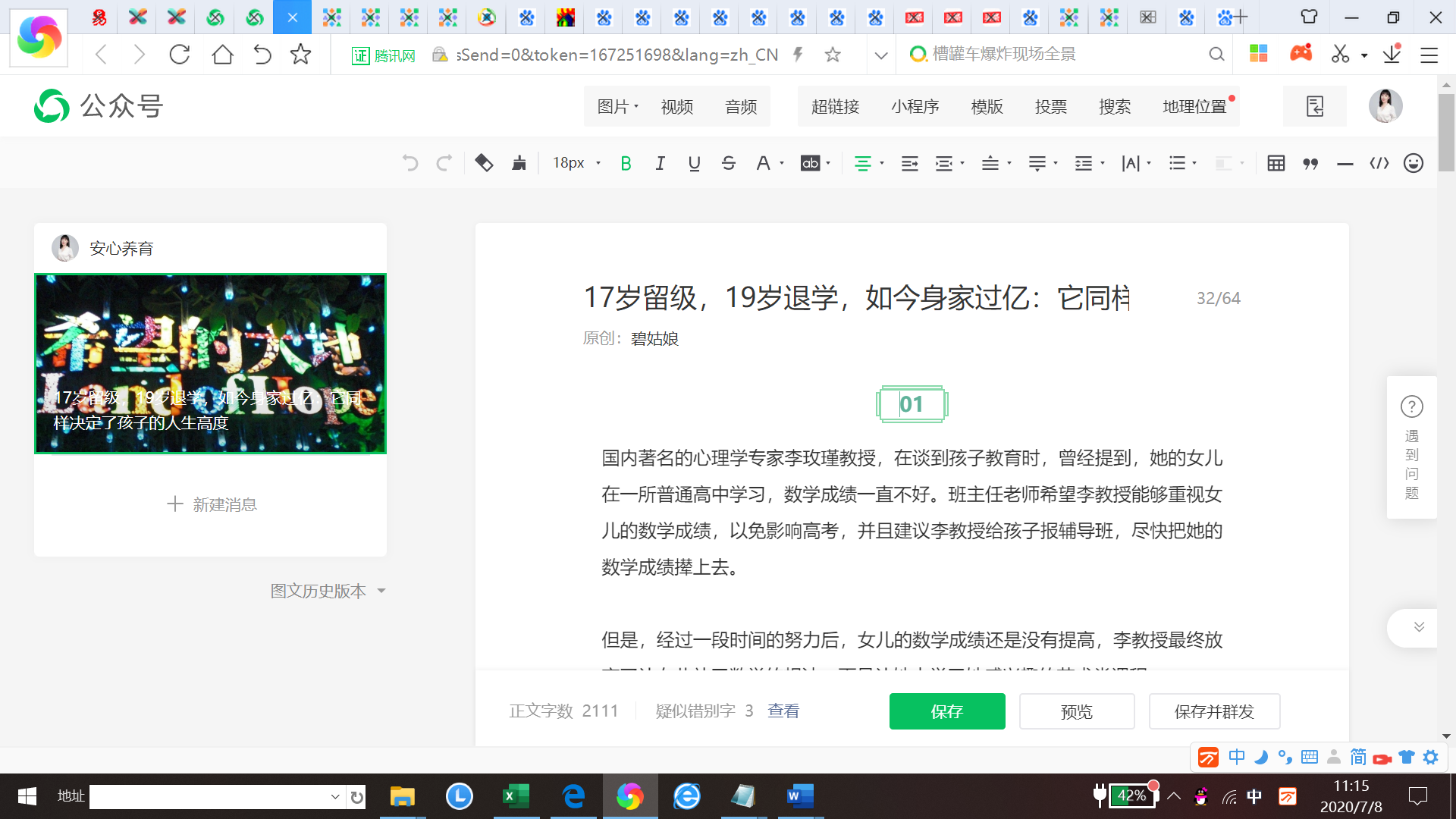This screenshot has width=1456, height=819.
Task: Open the 超链接 menu item
Action: click(x=835, y=107)
